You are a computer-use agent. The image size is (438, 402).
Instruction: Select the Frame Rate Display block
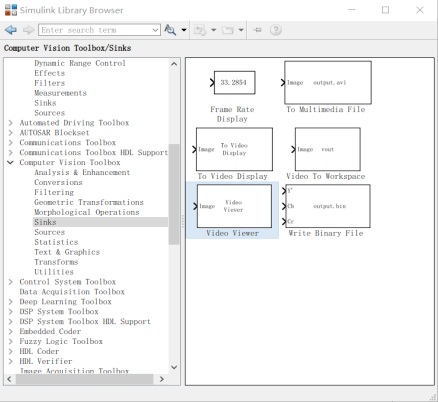[x=232, y=97]
